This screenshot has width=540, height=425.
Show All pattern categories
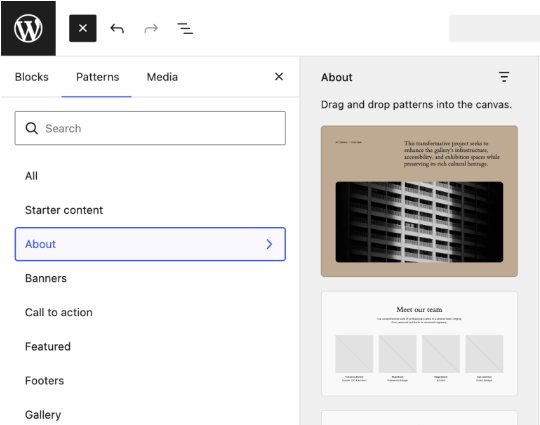pos(150,176)
